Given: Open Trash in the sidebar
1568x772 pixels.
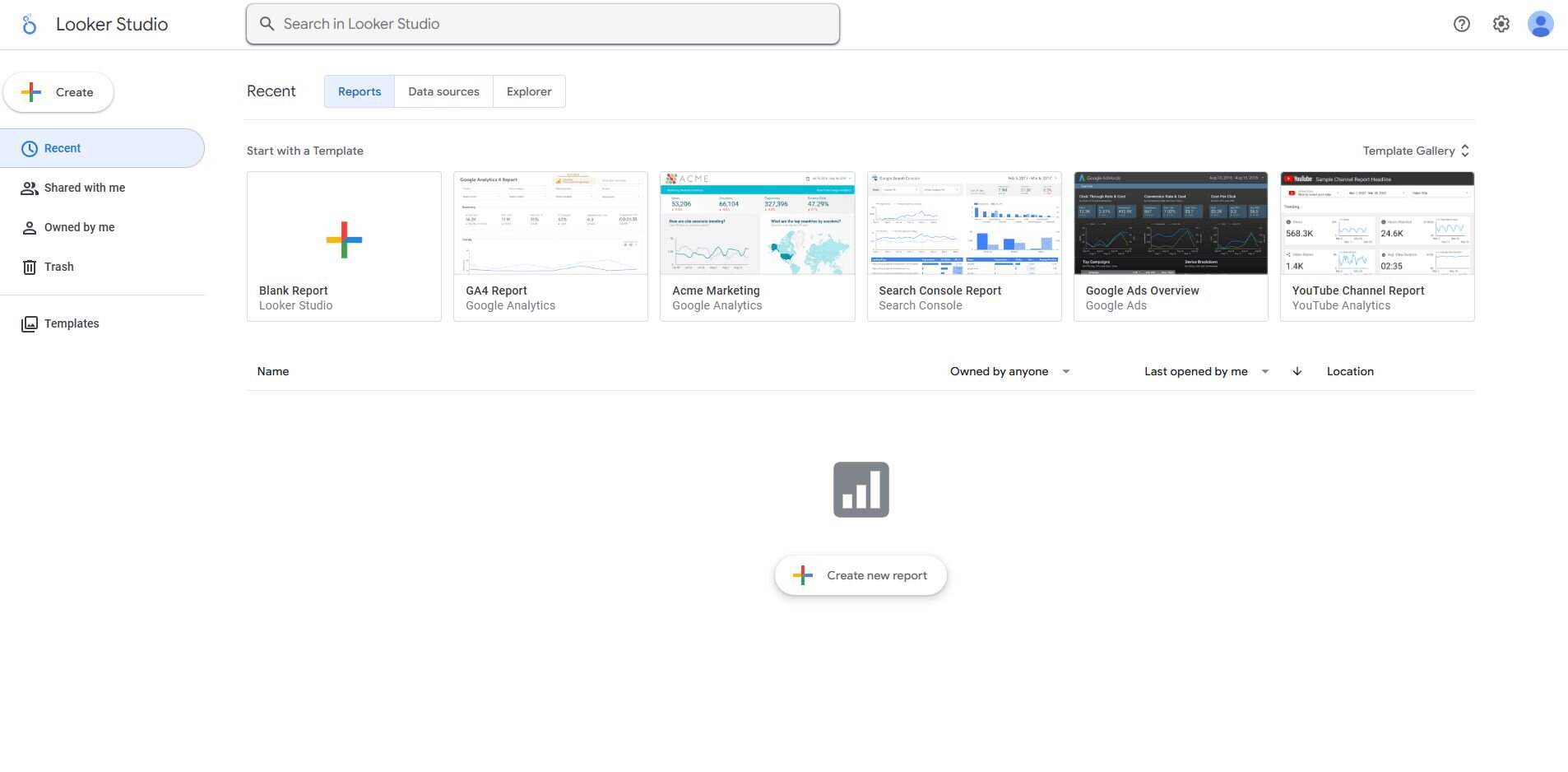Looking at the screenshot, I should point(58,267).
